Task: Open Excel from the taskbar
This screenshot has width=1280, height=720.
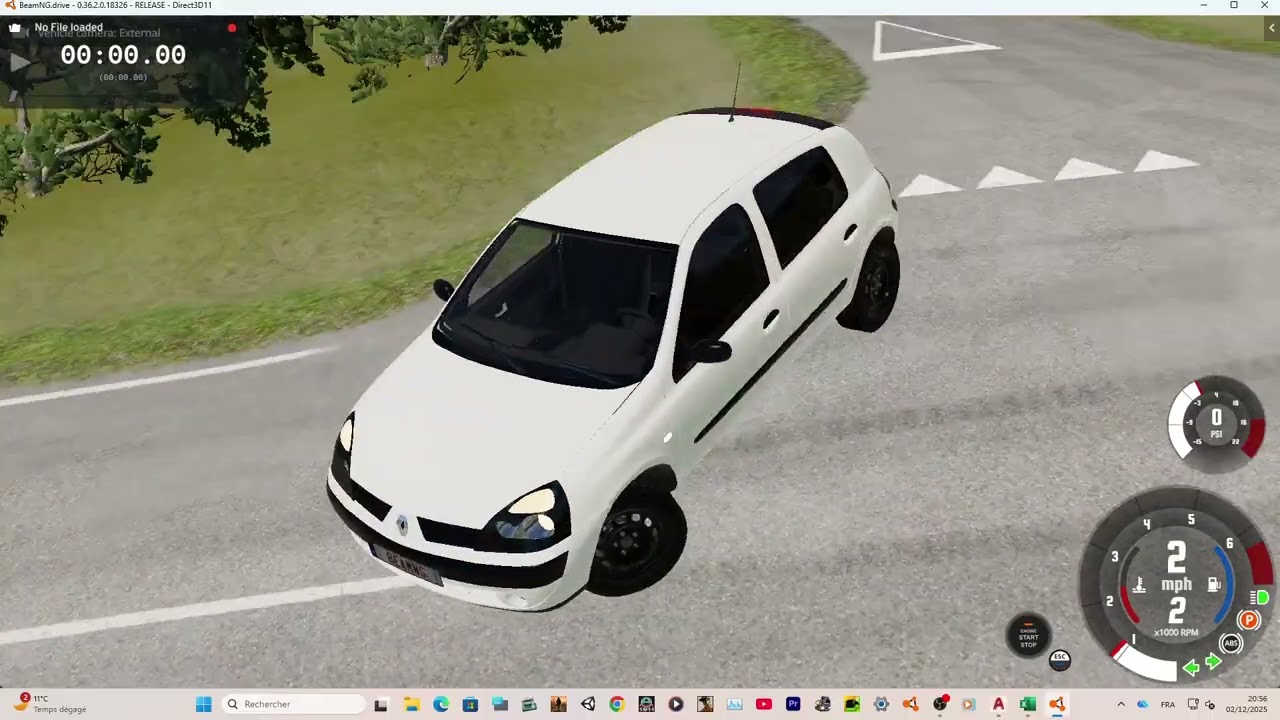Action: pos(1027,704)
